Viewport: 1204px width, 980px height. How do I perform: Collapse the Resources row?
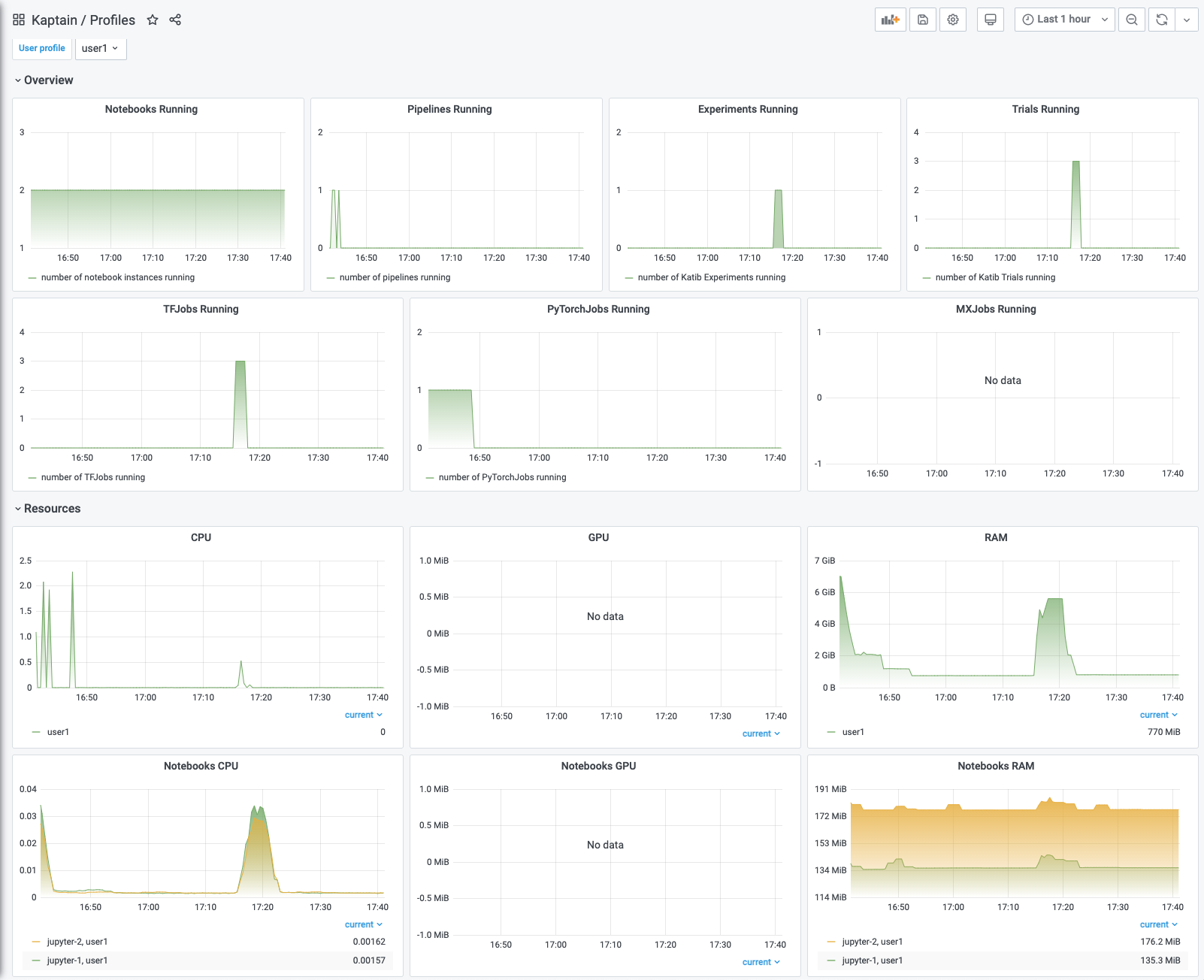48,509
